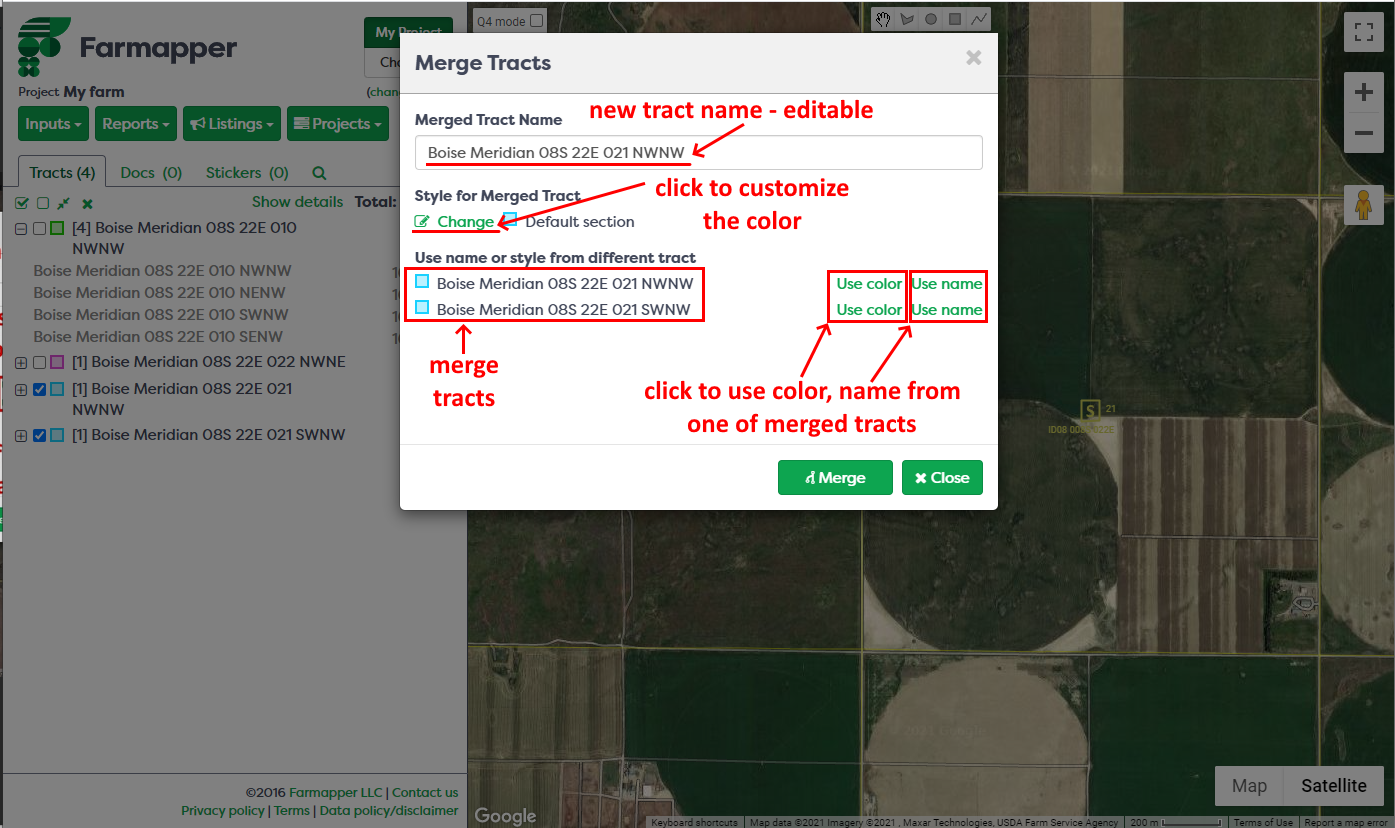Click the green X delete icon
Viewport: 1395px width, 828px height.
point(87,203)
